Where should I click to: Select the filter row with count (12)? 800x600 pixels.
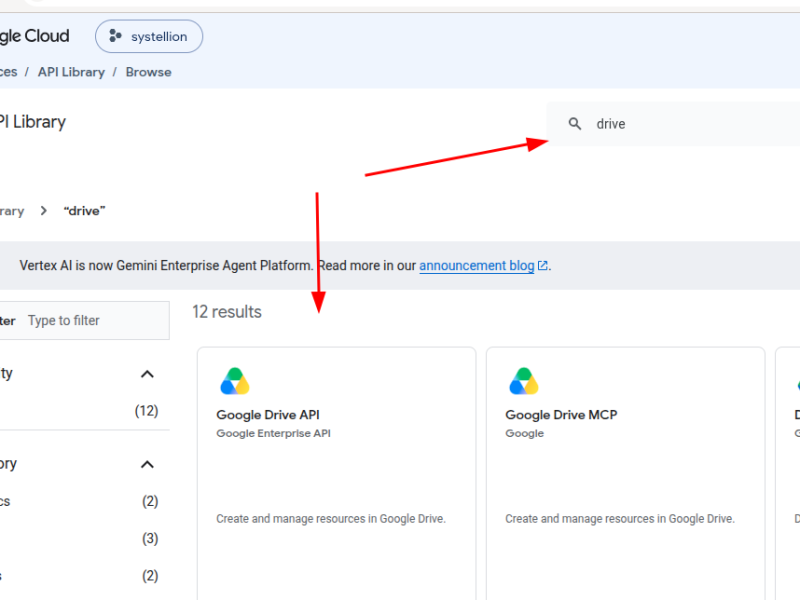coord(79,411)
